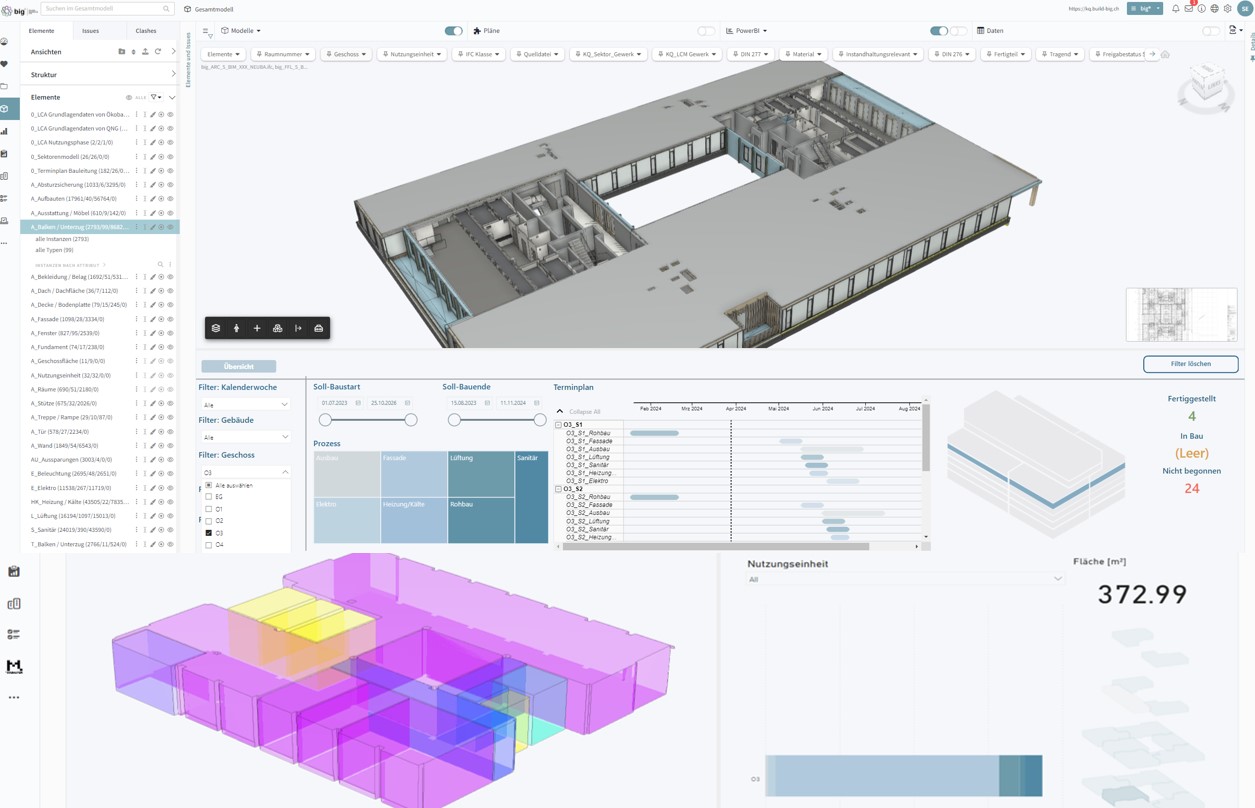Image resolution: width=1255 pixels, height=808 pixels.
Task: Expand the Struktur section
Action: 172,75
